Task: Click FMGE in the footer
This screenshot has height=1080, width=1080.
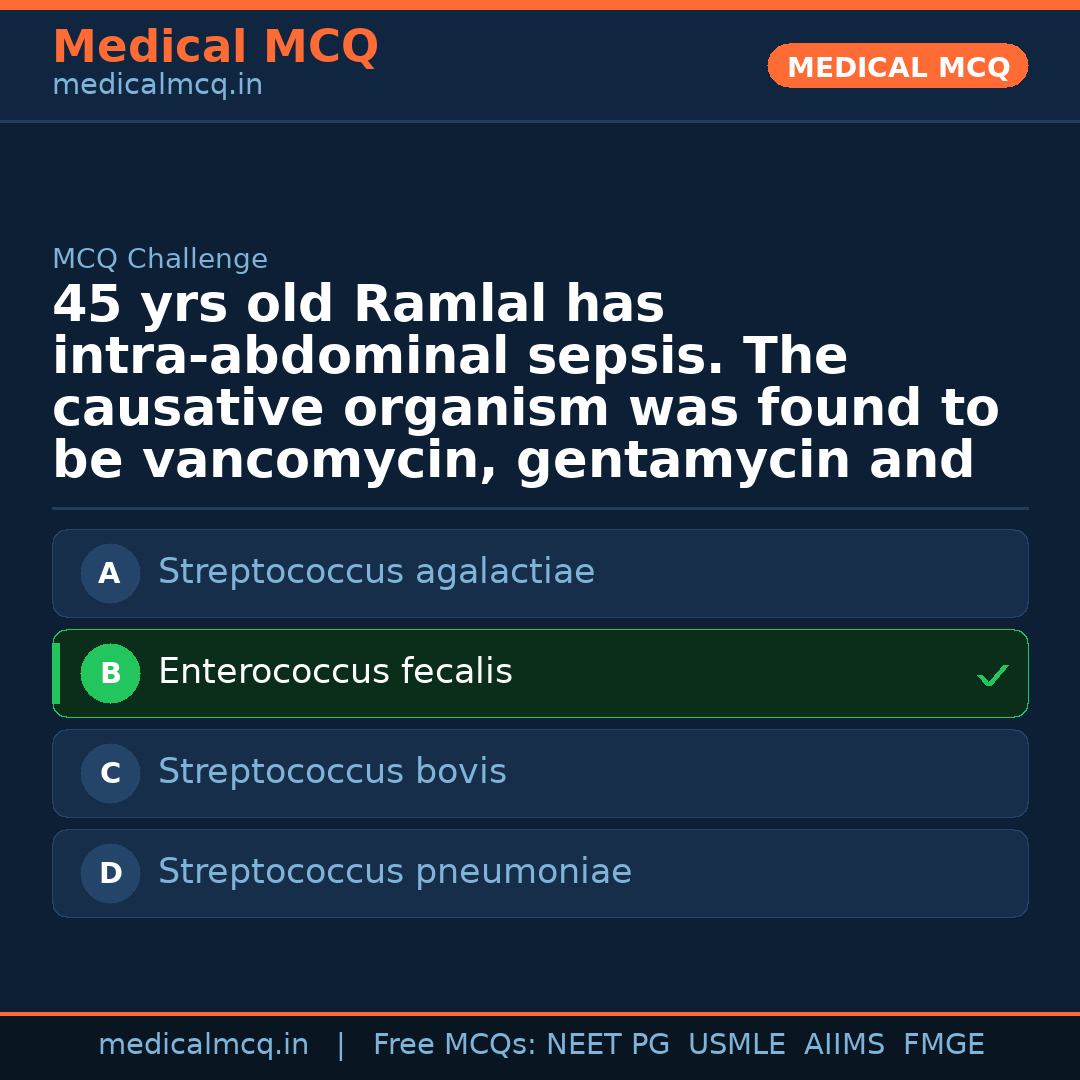Action: (x=943, y=1045)
